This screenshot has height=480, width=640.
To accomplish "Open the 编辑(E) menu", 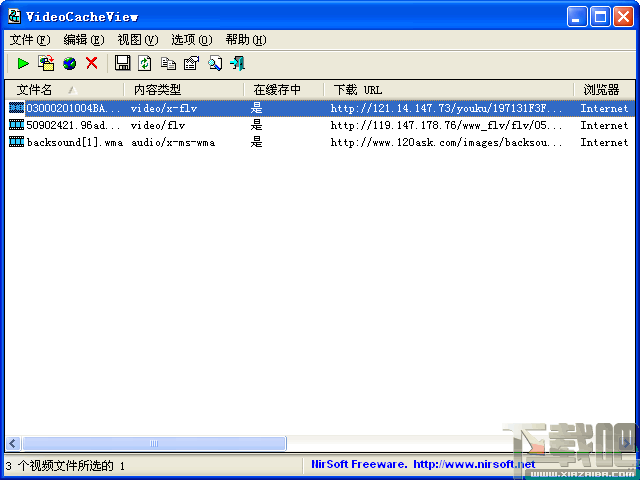I will click(x=84, y=40).
